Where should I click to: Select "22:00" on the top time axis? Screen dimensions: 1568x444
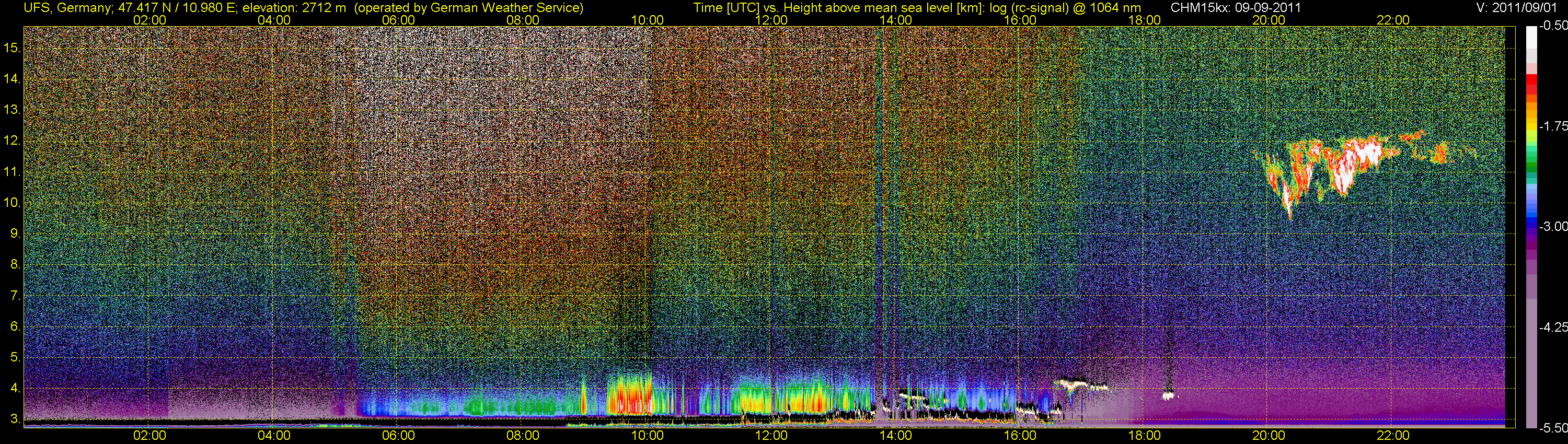click(1393, 20)
